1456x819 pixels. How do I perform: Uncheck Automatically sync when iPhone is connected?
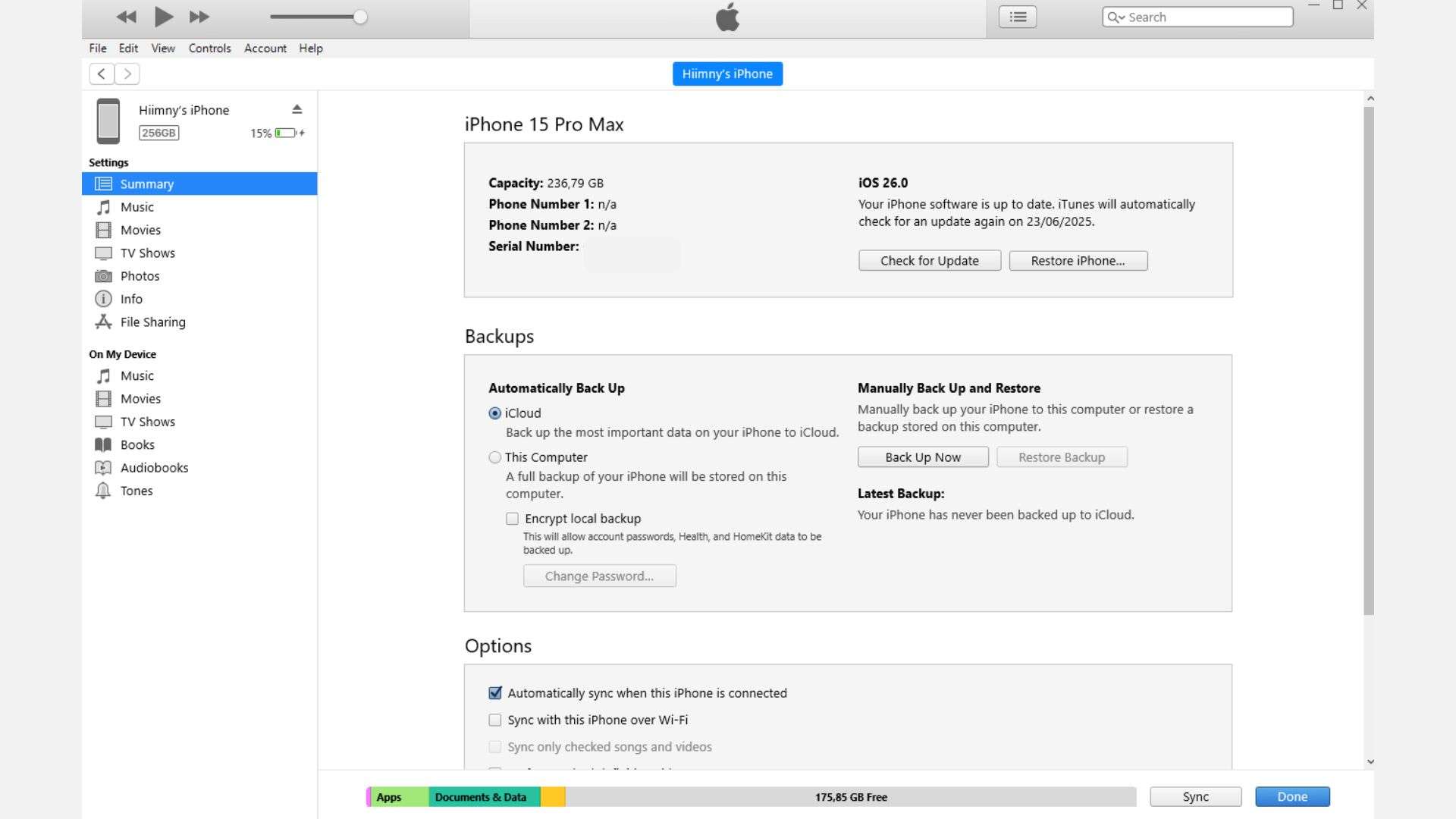click(495, 693)
